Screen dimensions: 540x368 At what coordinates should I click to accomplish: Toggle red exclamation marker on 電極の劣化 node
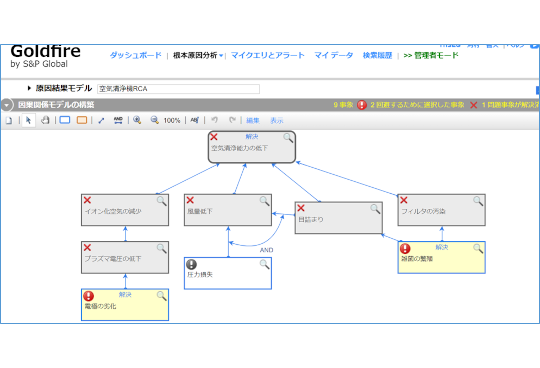click(x=89, y=296)
